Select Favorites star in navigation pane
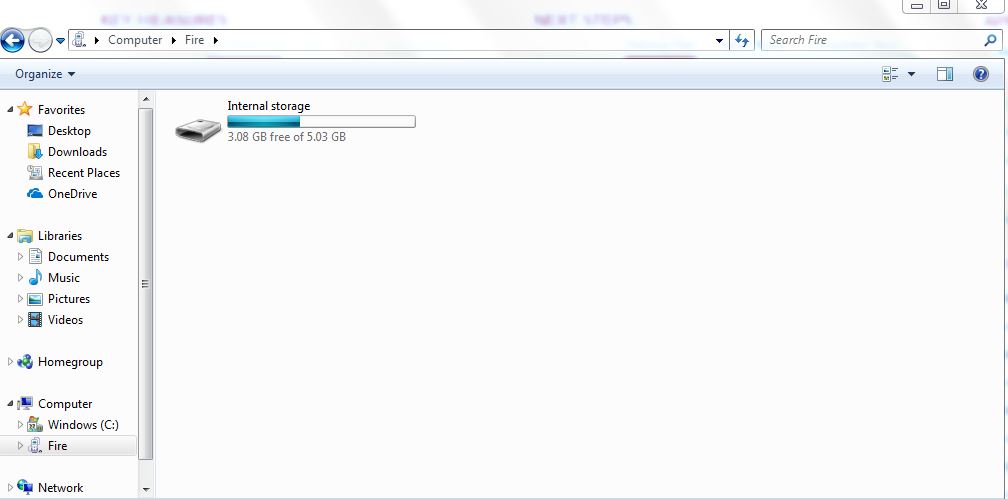 coord(25,109)
